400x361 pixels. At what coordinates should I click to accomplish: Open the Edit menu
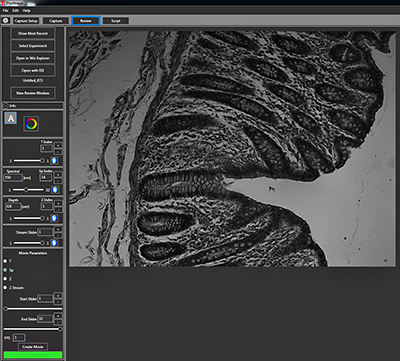[16, 11]
